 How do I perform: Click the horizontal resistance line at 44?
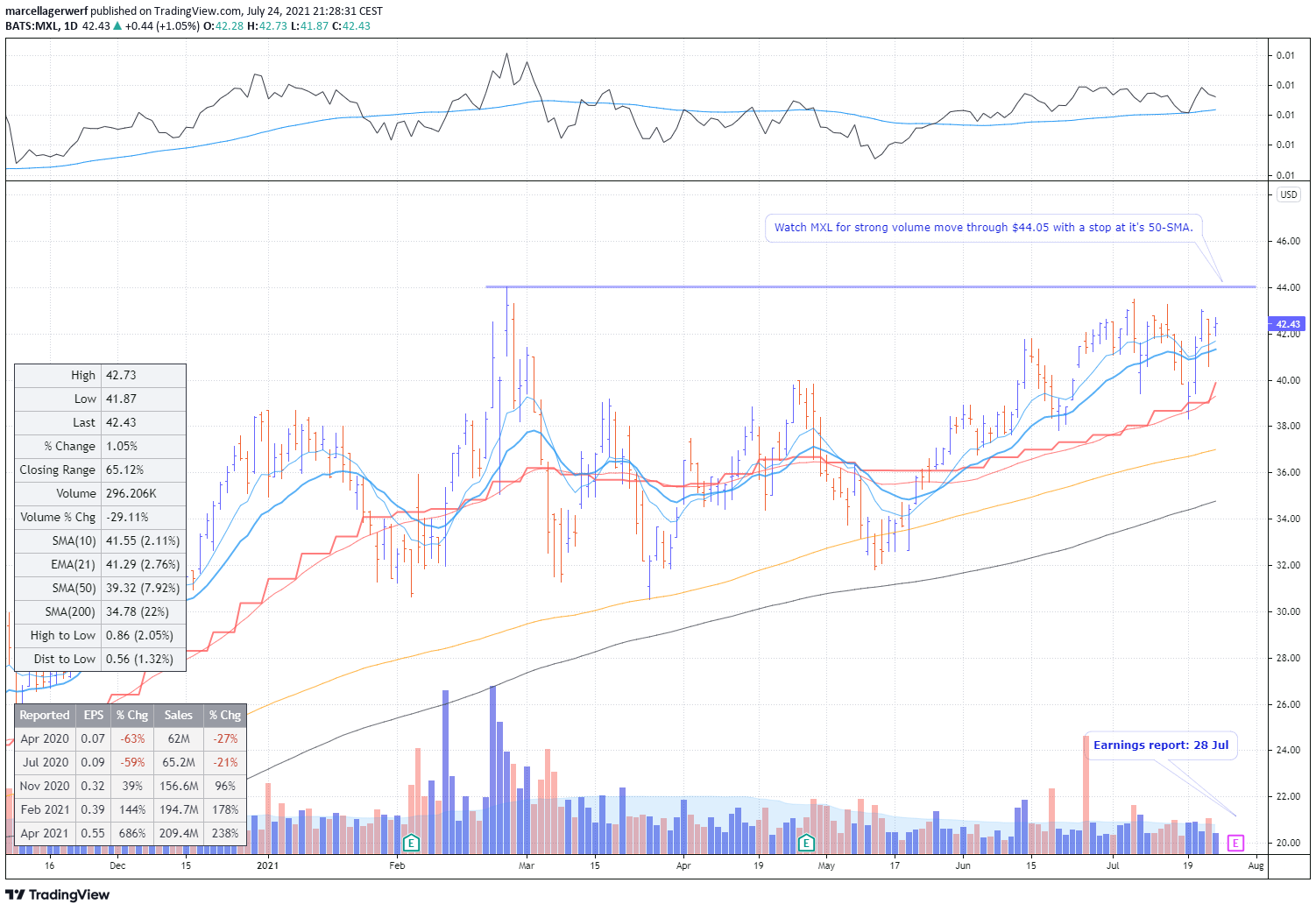click(871, 286)
